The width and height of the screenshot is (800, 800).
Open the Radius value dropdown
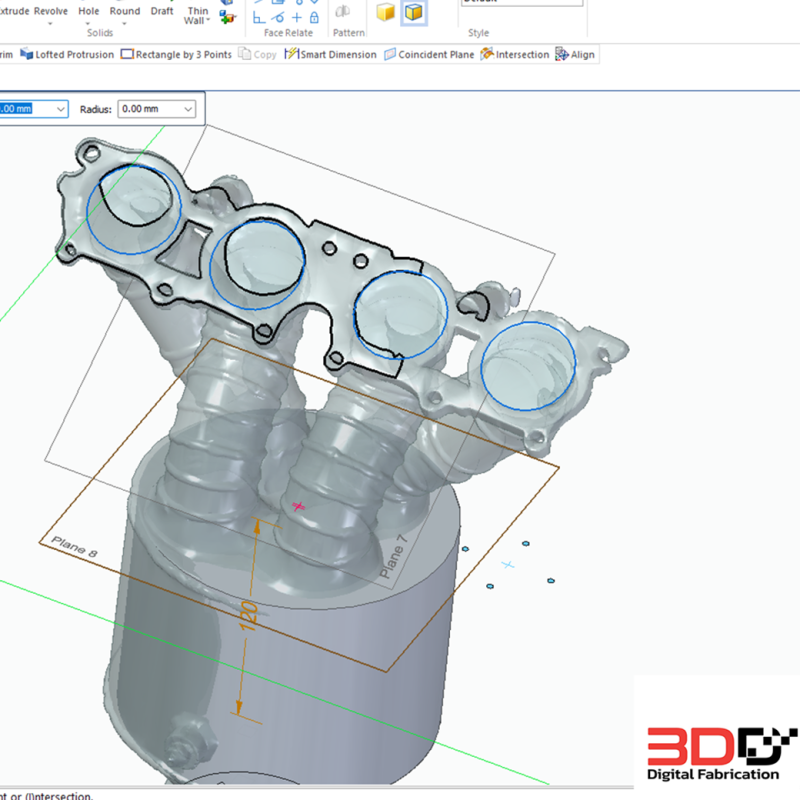click(187, 108)
